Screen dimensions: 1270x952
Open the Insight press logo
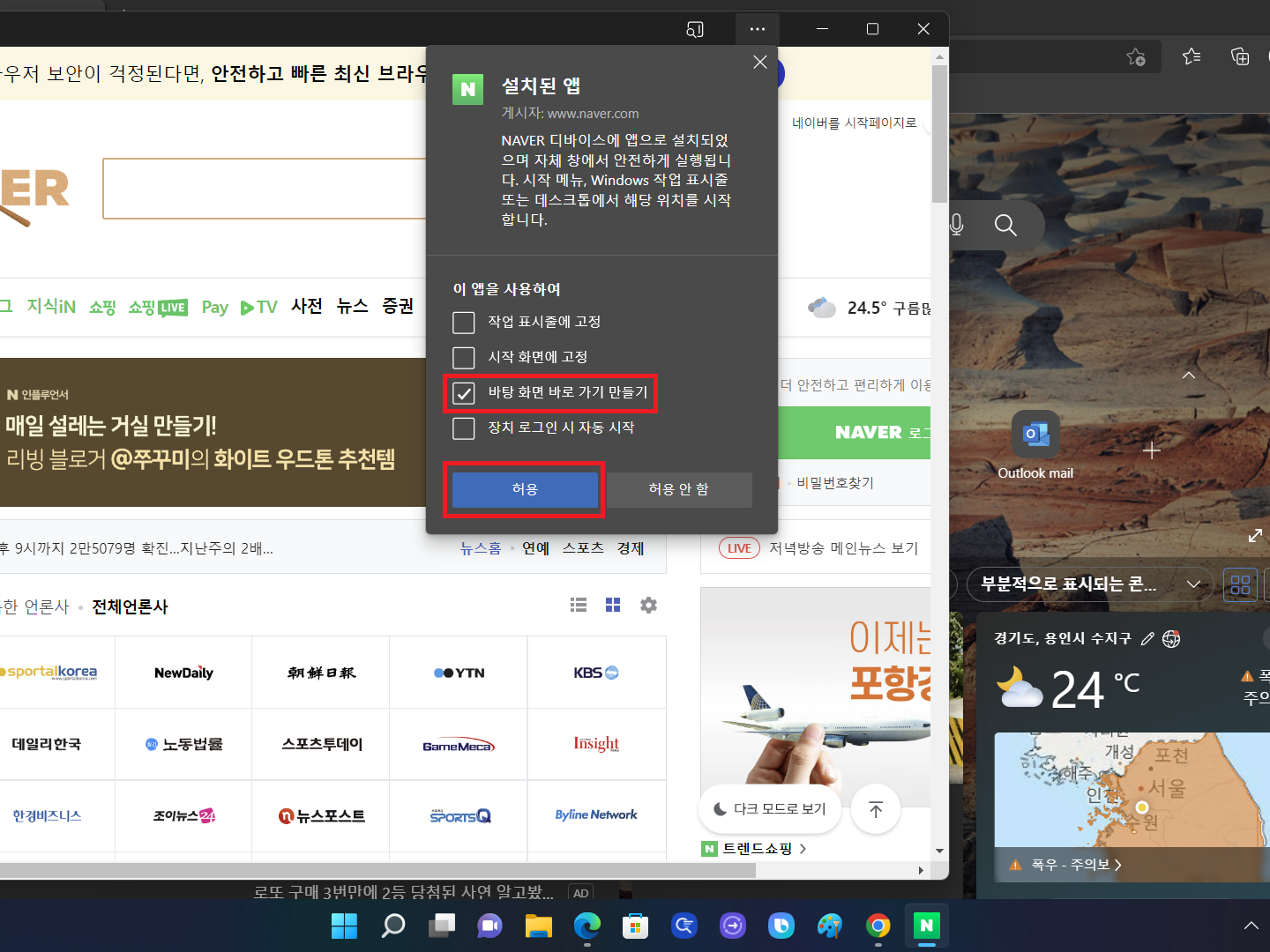pyautogui.click(x=596, y=745)
